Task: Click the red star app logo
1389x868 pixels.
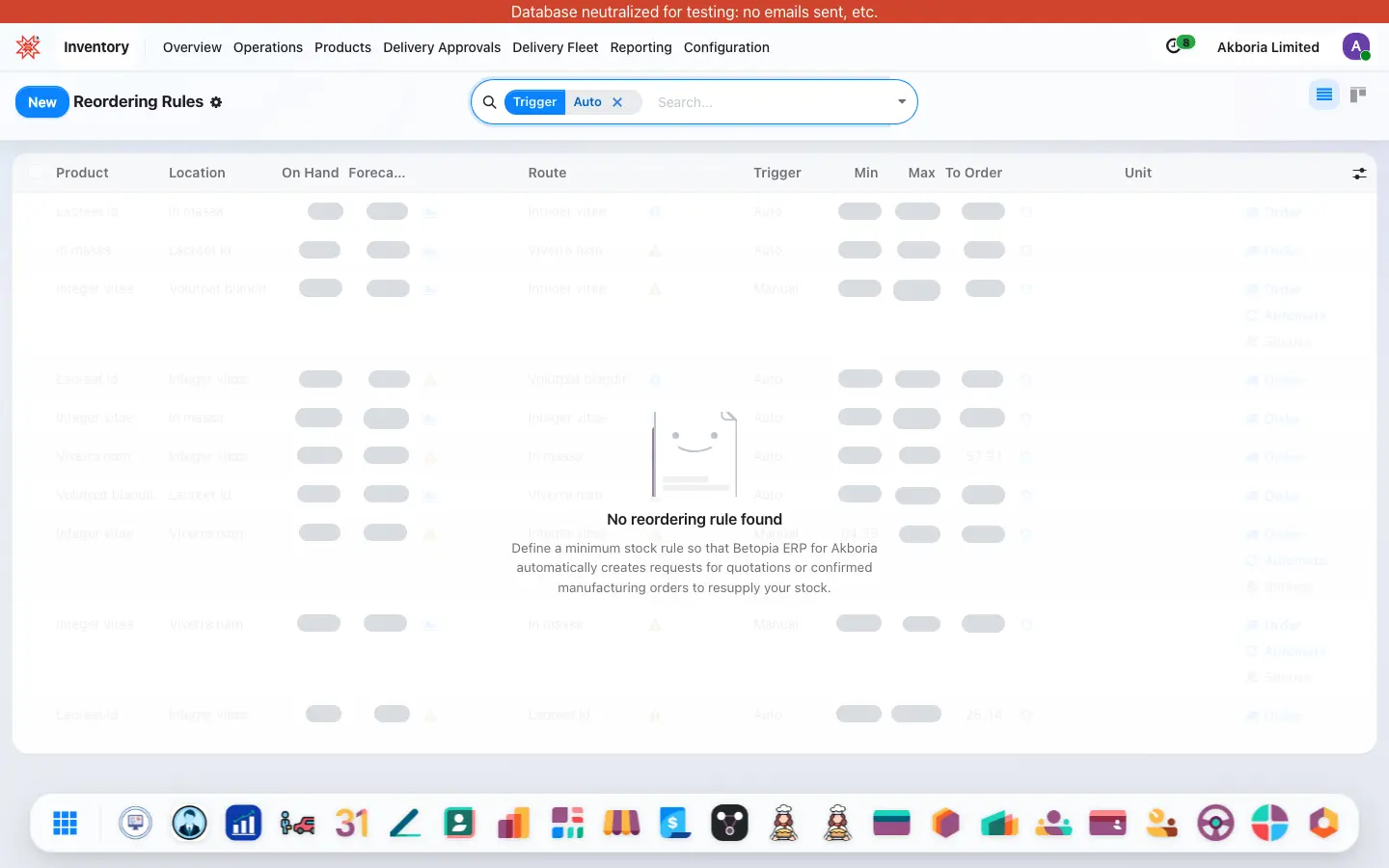Action: click(x=28, y=46)
